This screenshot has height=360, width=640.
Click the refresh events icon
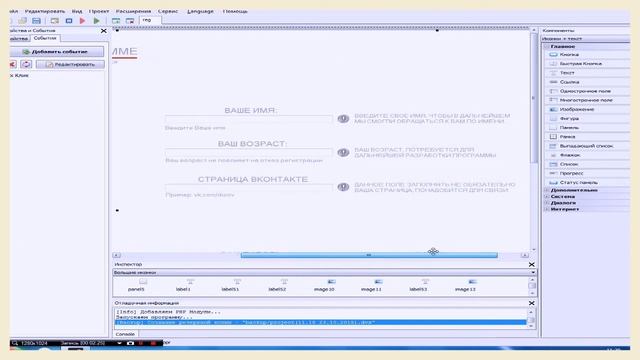(26, 64)
